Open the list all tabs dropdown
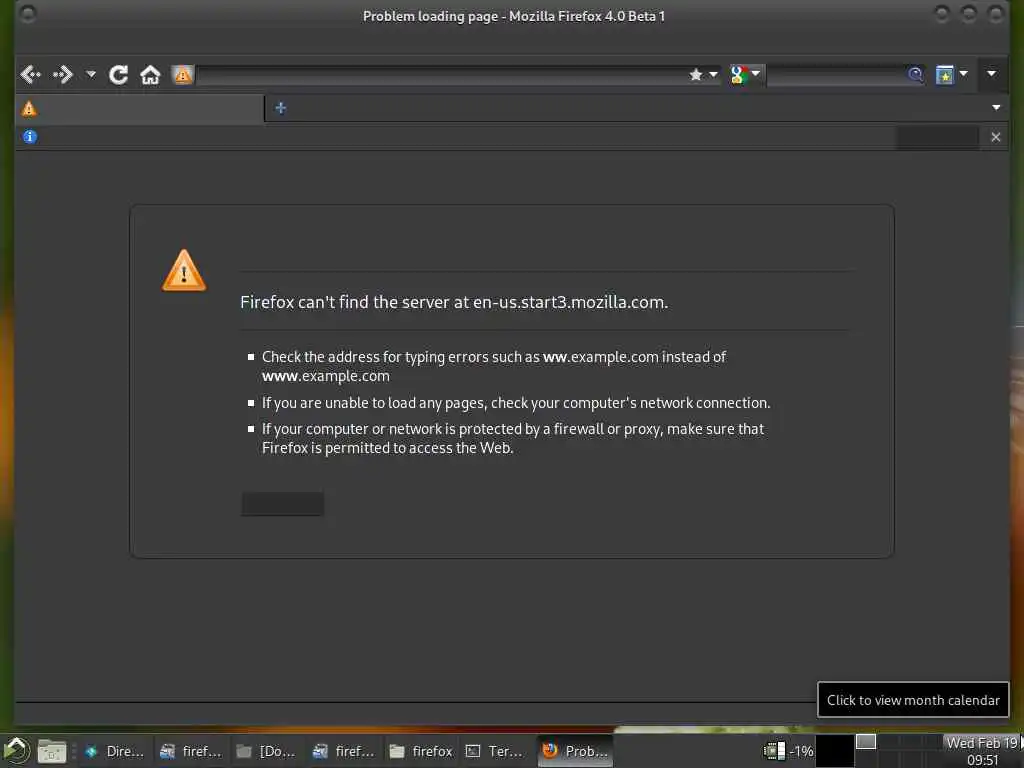 point(996,107)
